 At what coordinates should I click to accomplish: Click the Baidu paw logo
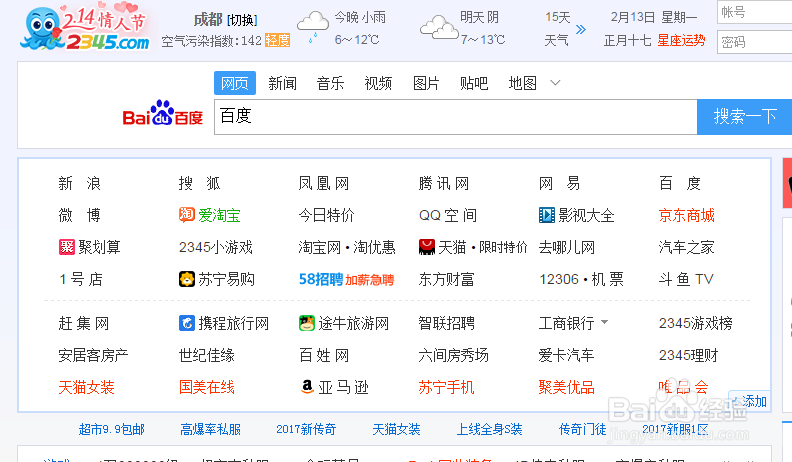point(163,113)
